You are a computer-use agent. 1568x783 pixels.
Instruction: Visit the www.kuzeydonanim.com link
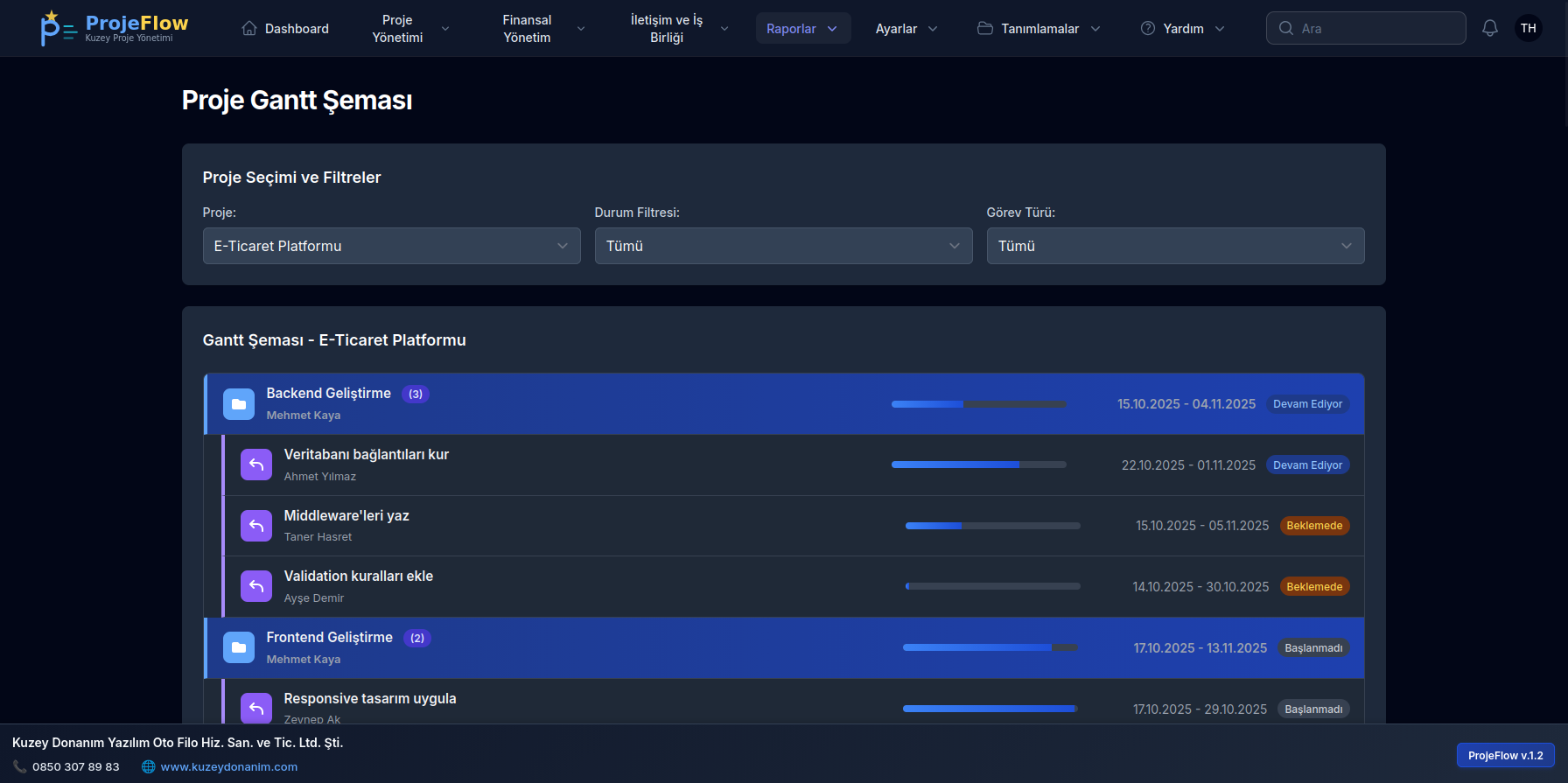tap(228, 766)
